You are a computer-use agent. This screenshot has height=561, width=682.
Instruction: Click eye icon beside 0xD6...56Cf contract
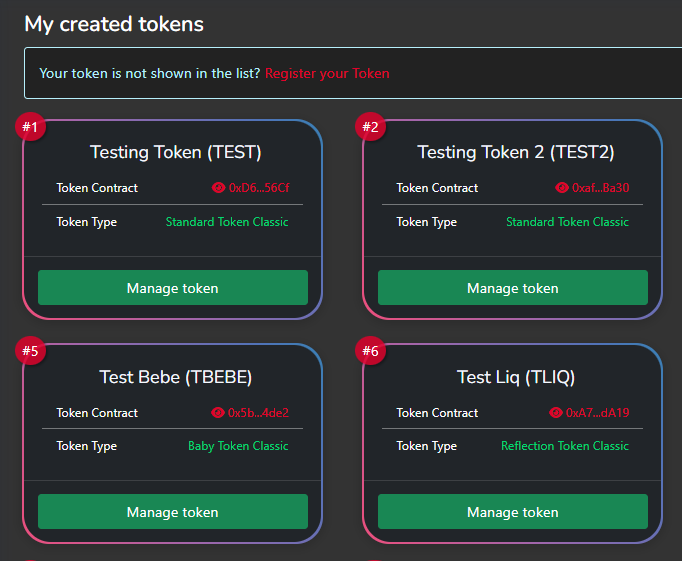coord(219,188)
